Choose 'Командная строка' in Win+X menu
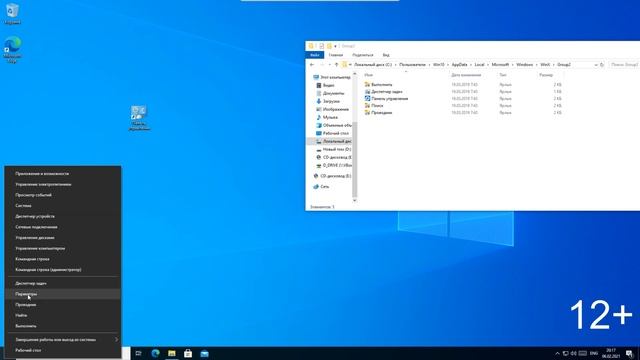This screenshot has width=640, height=360. click(x=63, y=259)
